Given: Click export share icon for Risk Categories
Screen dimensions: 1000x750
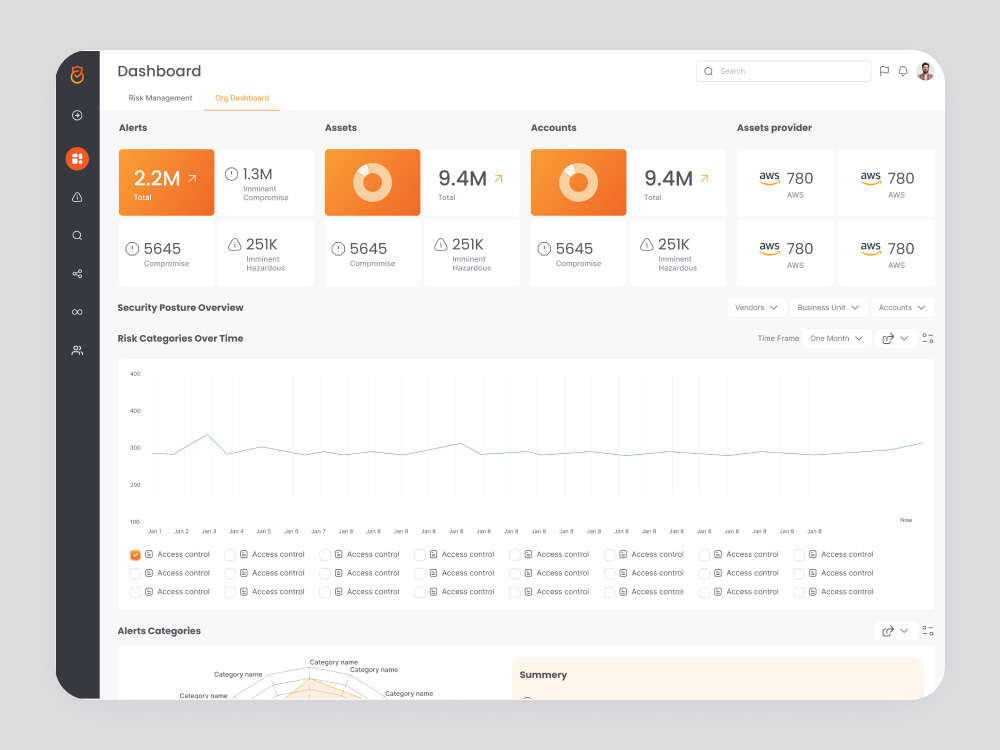Looking at the screenshot, I should point(888,339).
